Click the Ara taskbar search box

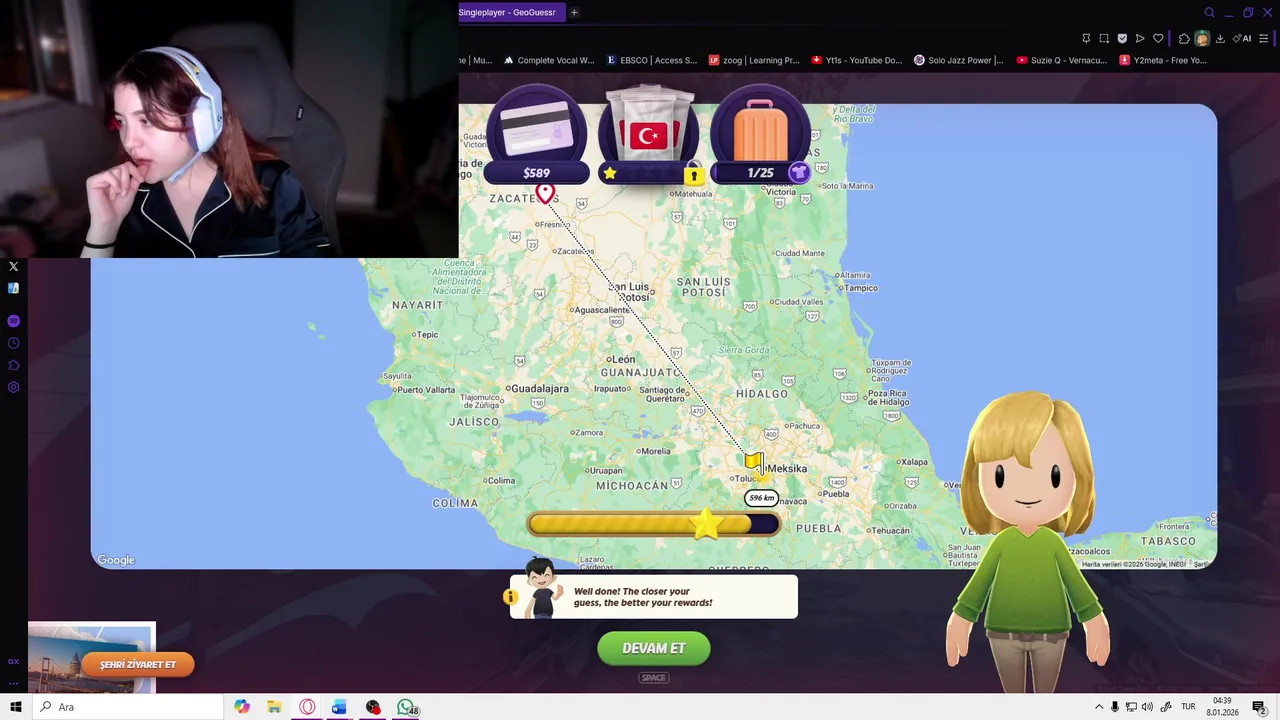pyautogui.click(x=127, y=707)
